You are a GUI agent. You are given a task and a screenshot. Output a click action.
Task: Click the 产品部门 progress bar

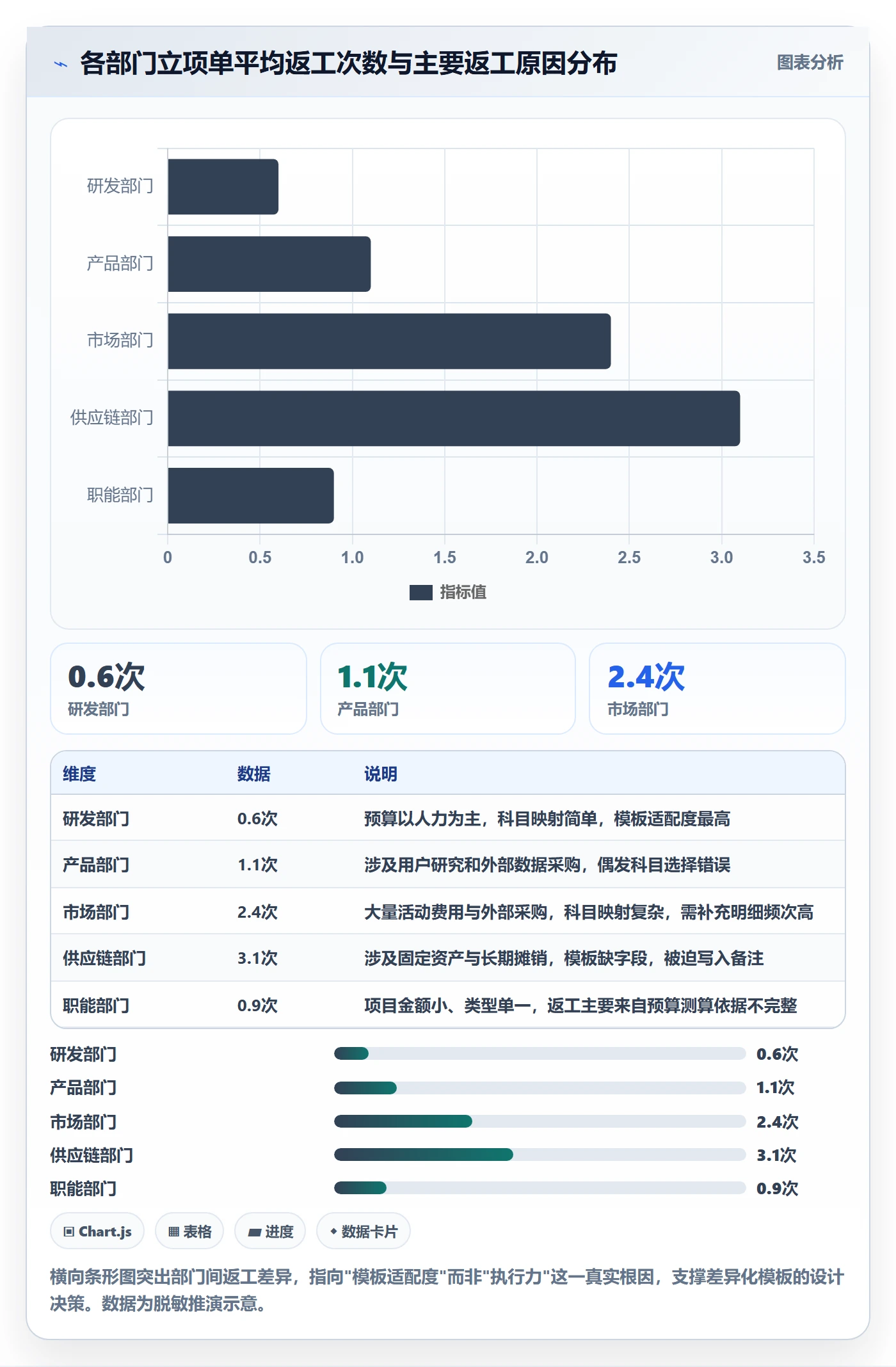pos(540,1087)
